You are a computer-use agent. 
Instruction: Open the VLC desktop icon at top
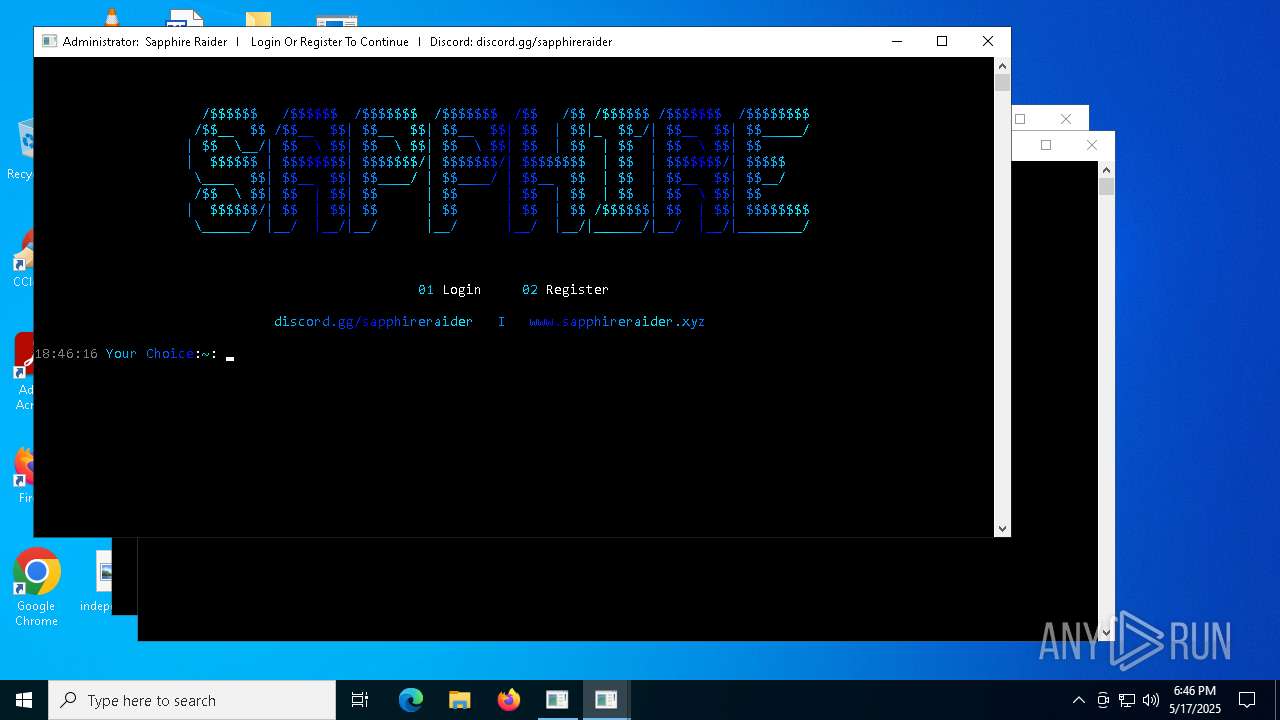pos(112,17)
